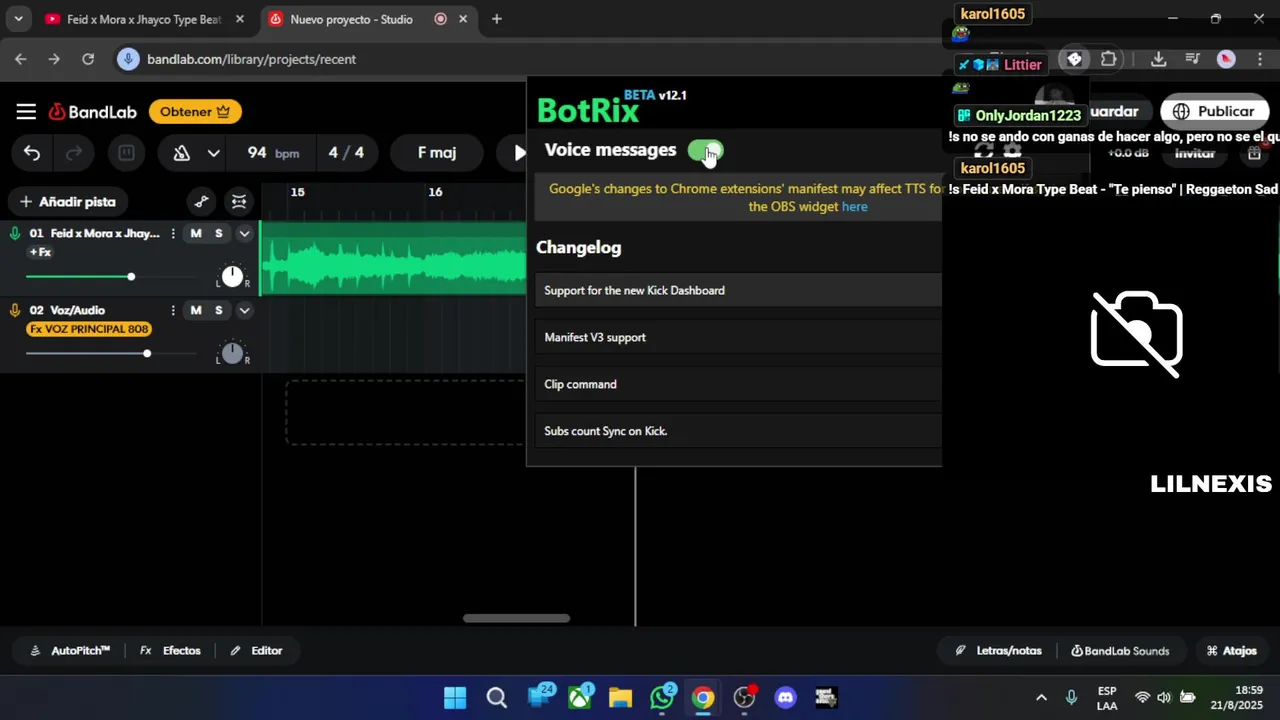Viewport: 1280px width, 720px height.
Task: Click 'Subs count Sync on Kick.' entry
Action: coord(738,431)
